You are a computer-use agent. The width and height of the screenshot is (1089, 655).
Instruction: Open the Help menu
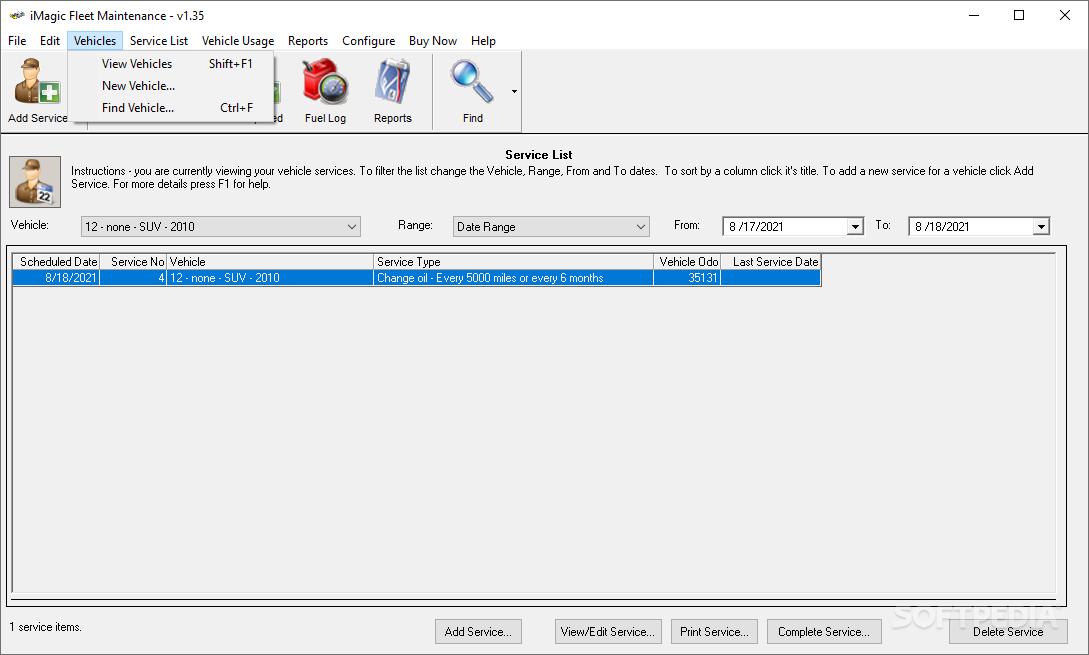click(483, 41)
